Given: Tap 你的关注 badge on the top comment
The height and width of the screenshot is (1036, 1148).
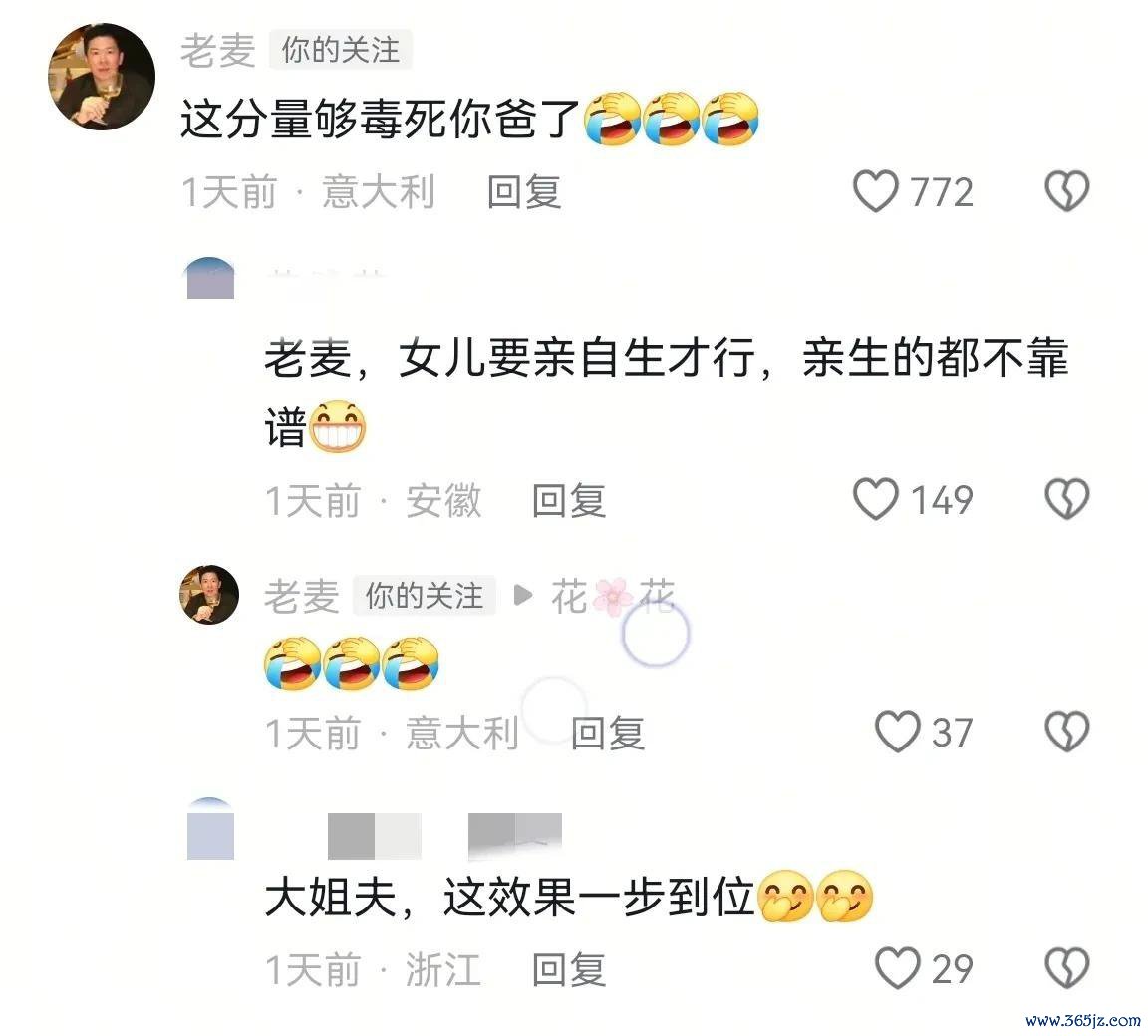Looking at the screenshot, I should click(341, 50).
